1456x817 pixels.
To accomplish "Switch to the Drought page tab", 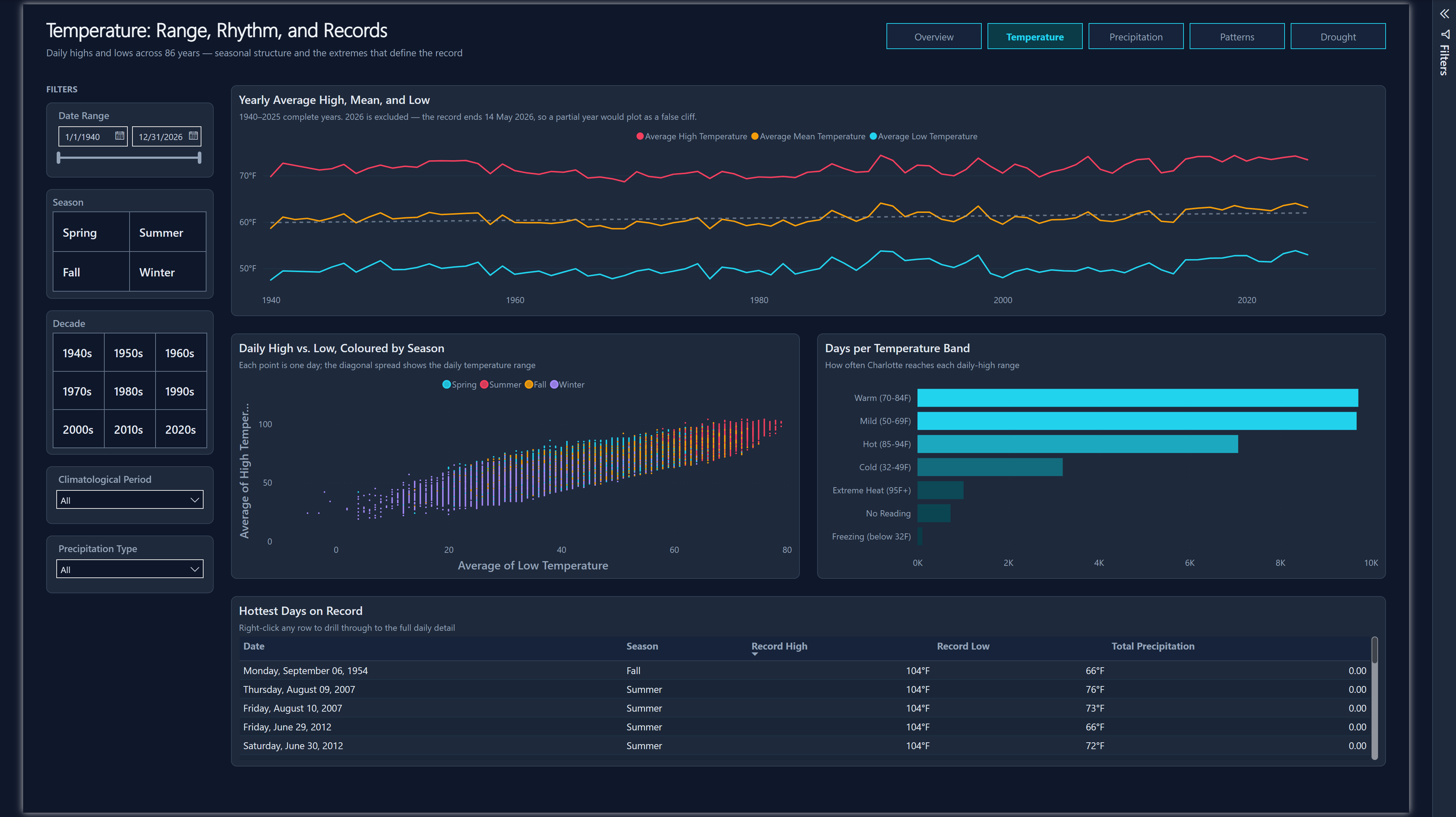I will tap(1338, 37).
